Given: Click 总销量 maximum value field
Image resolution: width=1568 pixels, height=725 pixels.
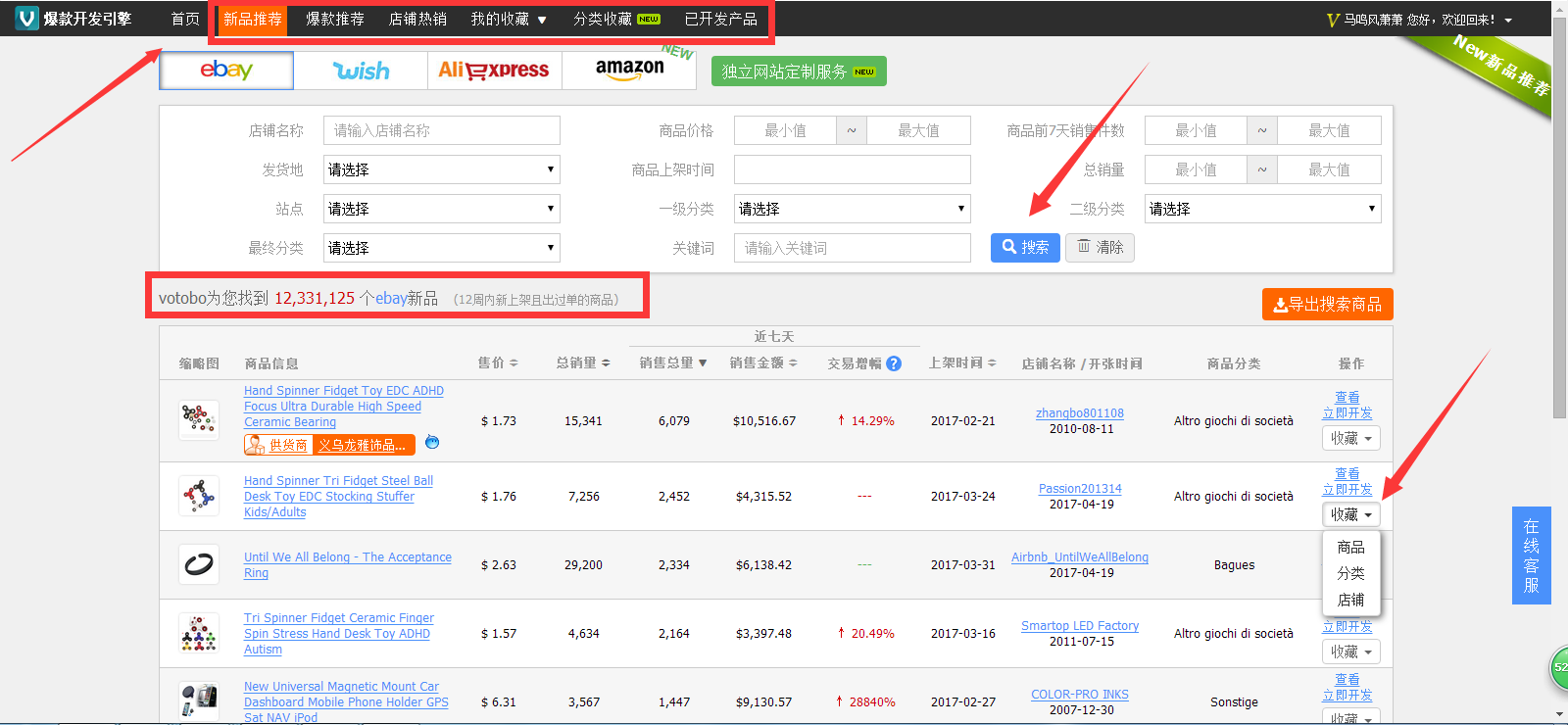Looking at the screenshot, I should 1330,169.
